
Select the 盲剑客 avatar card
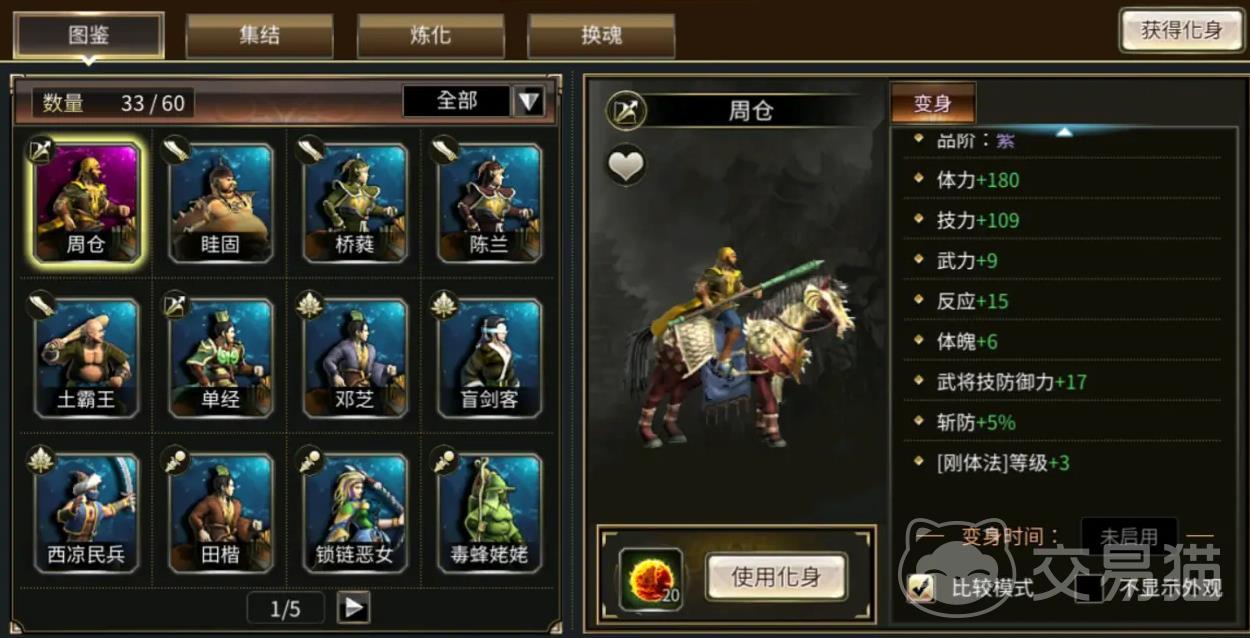tap(489, 358)
